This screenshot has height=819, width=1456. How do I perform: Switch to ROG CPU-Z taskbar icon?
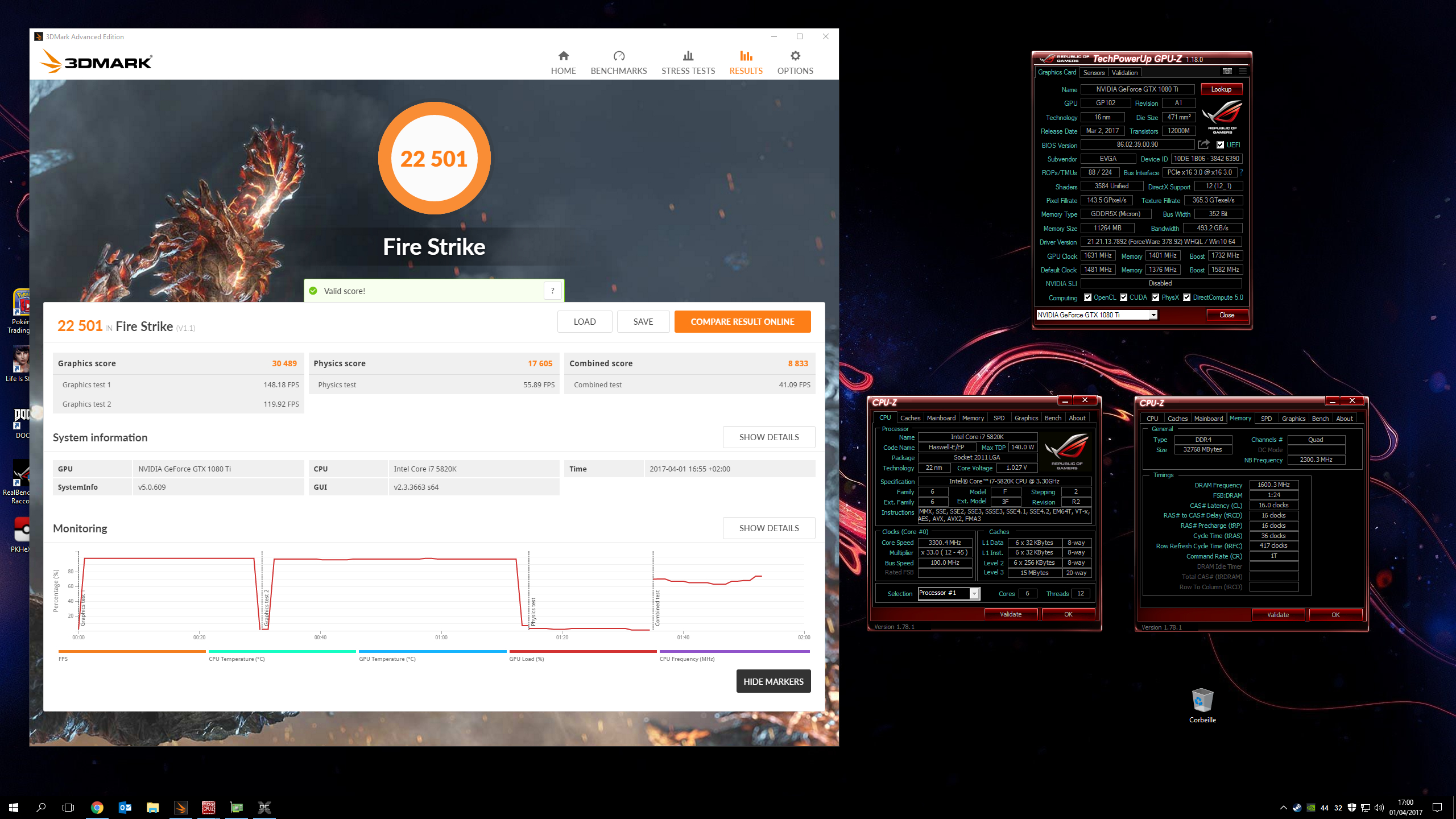click(x=209, y=807)
